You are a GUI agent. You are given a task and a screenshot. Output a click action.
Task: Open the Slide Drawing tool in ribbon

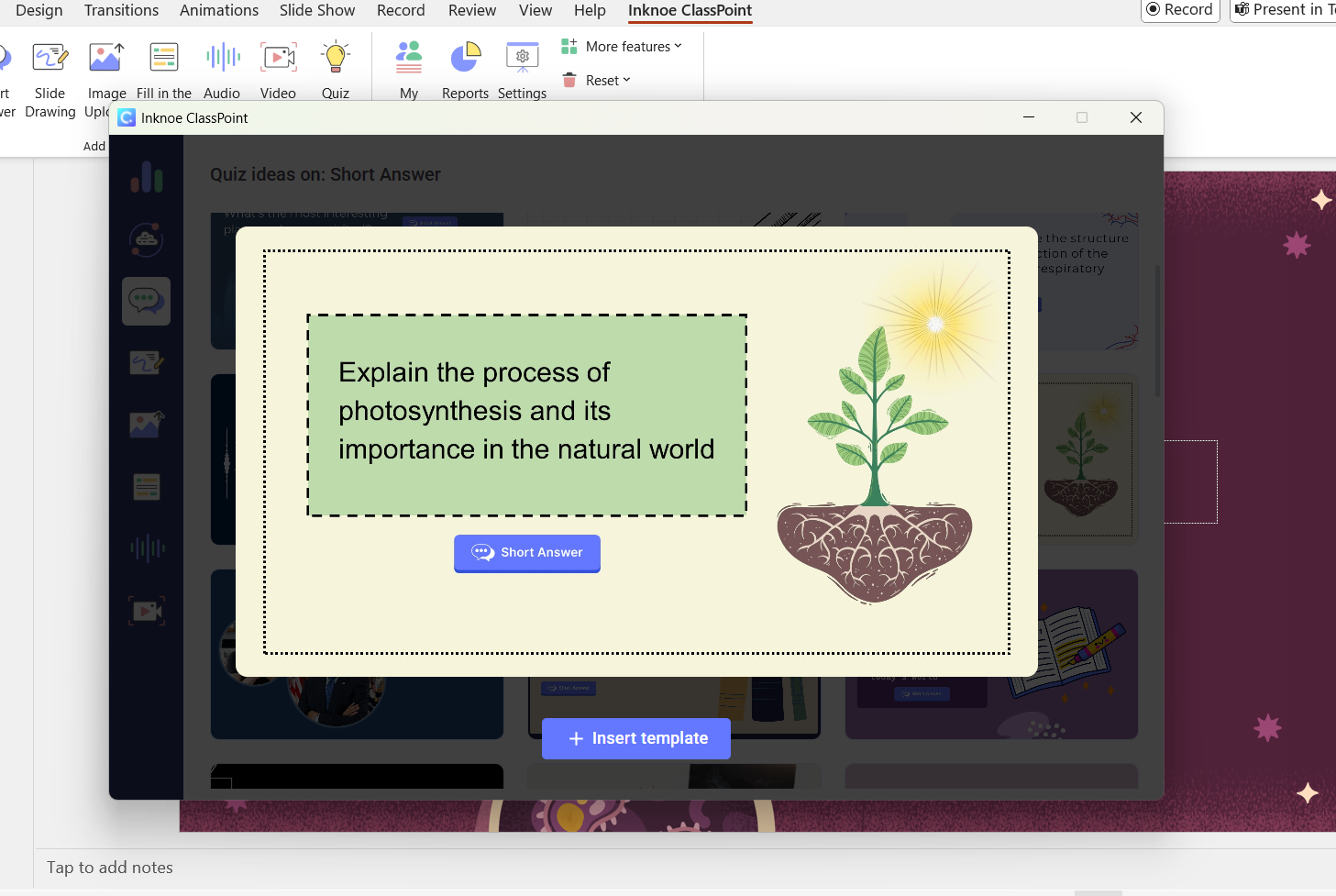pos(50,78)
